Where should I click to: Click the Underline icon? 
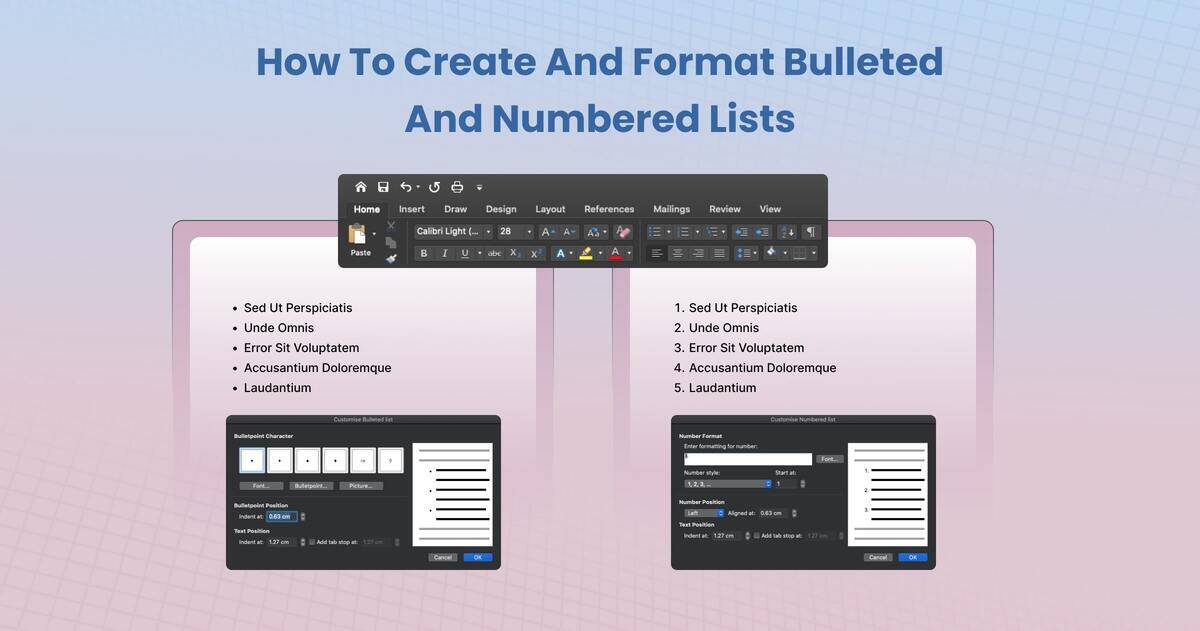point(464,252)
